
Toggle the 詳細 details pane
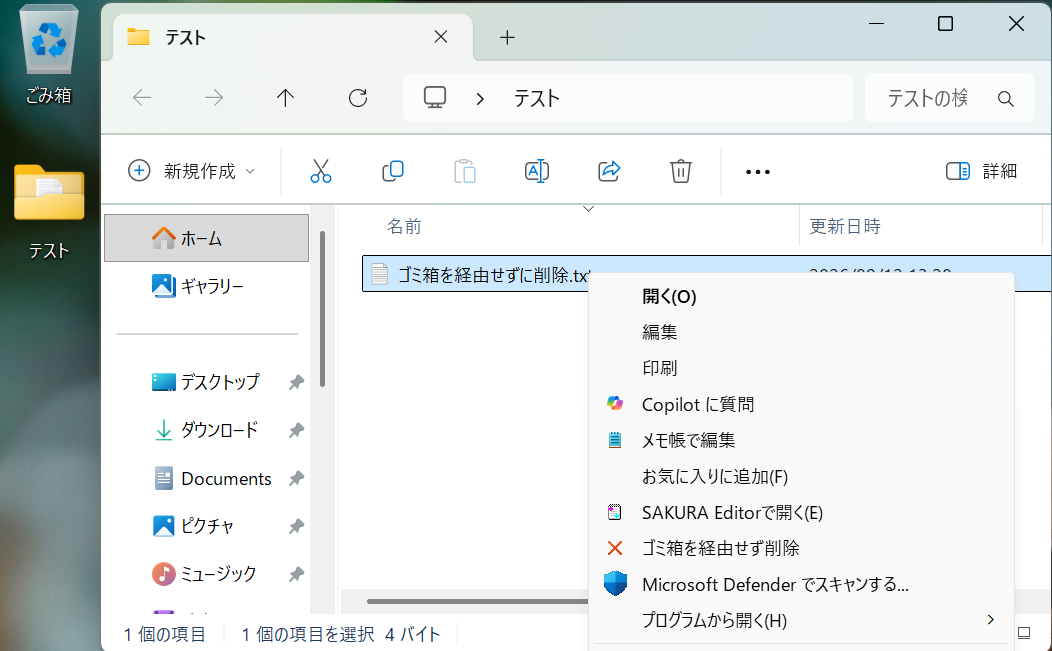(982, 171)
